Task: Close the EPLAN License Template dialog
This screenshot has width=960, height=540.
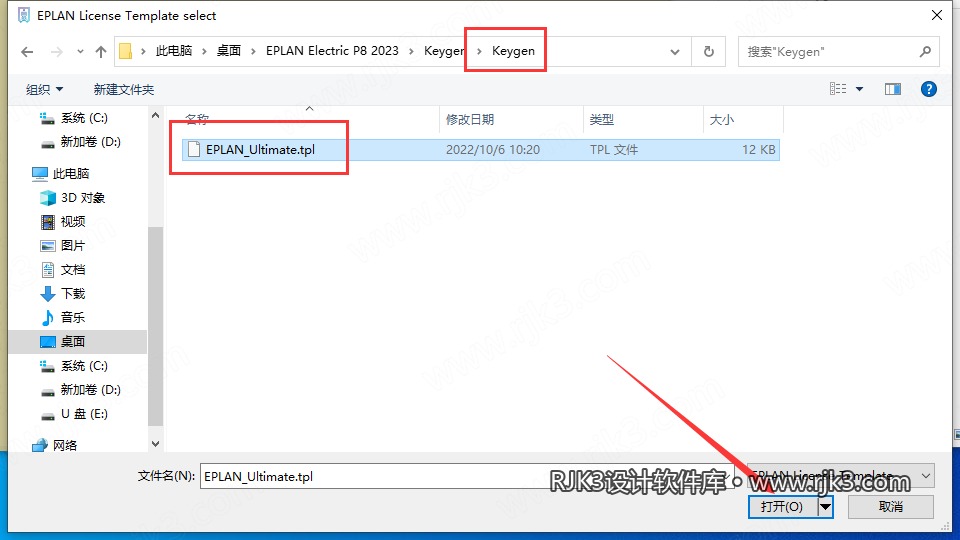Action: coord(937,15)
